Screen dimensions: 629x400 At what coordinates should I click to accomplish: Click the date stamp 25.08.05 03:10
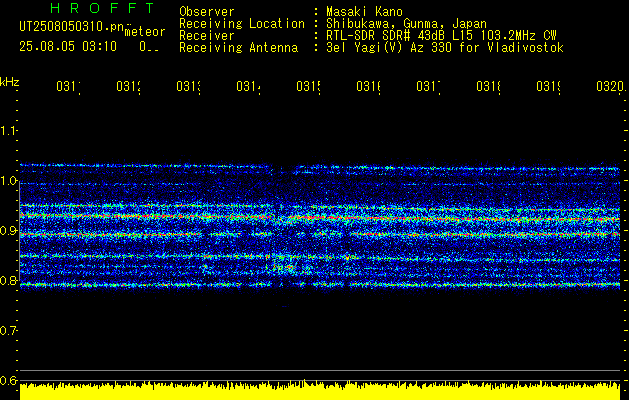pos(68,47)
